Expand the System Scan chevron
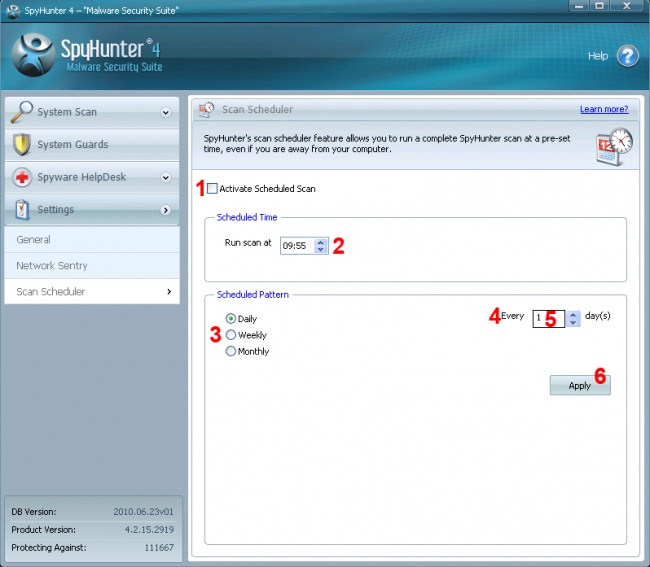The width and height of the screenshot is (650, 567). 166,113
